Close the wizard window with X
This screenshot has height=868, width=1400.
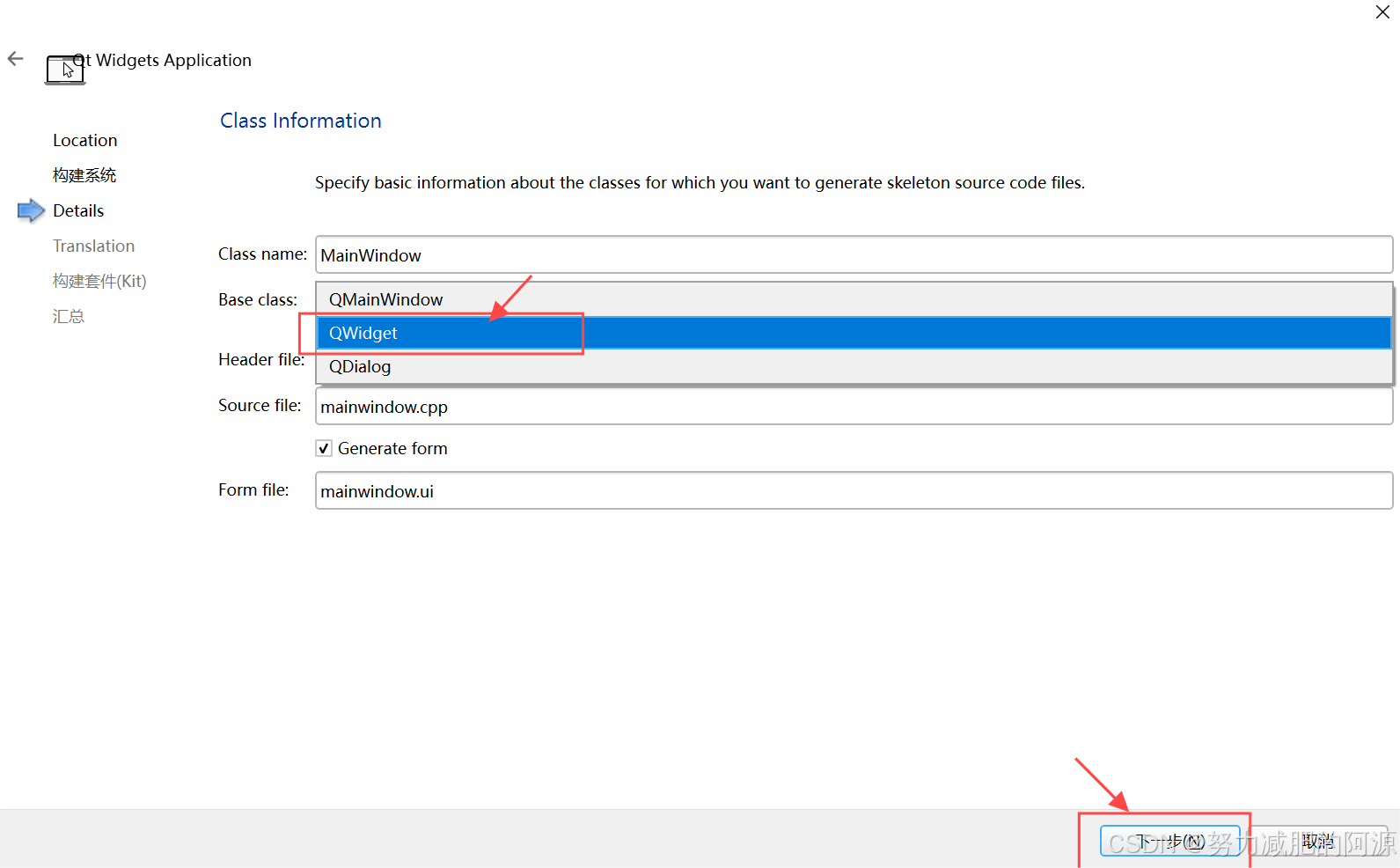1382,12
